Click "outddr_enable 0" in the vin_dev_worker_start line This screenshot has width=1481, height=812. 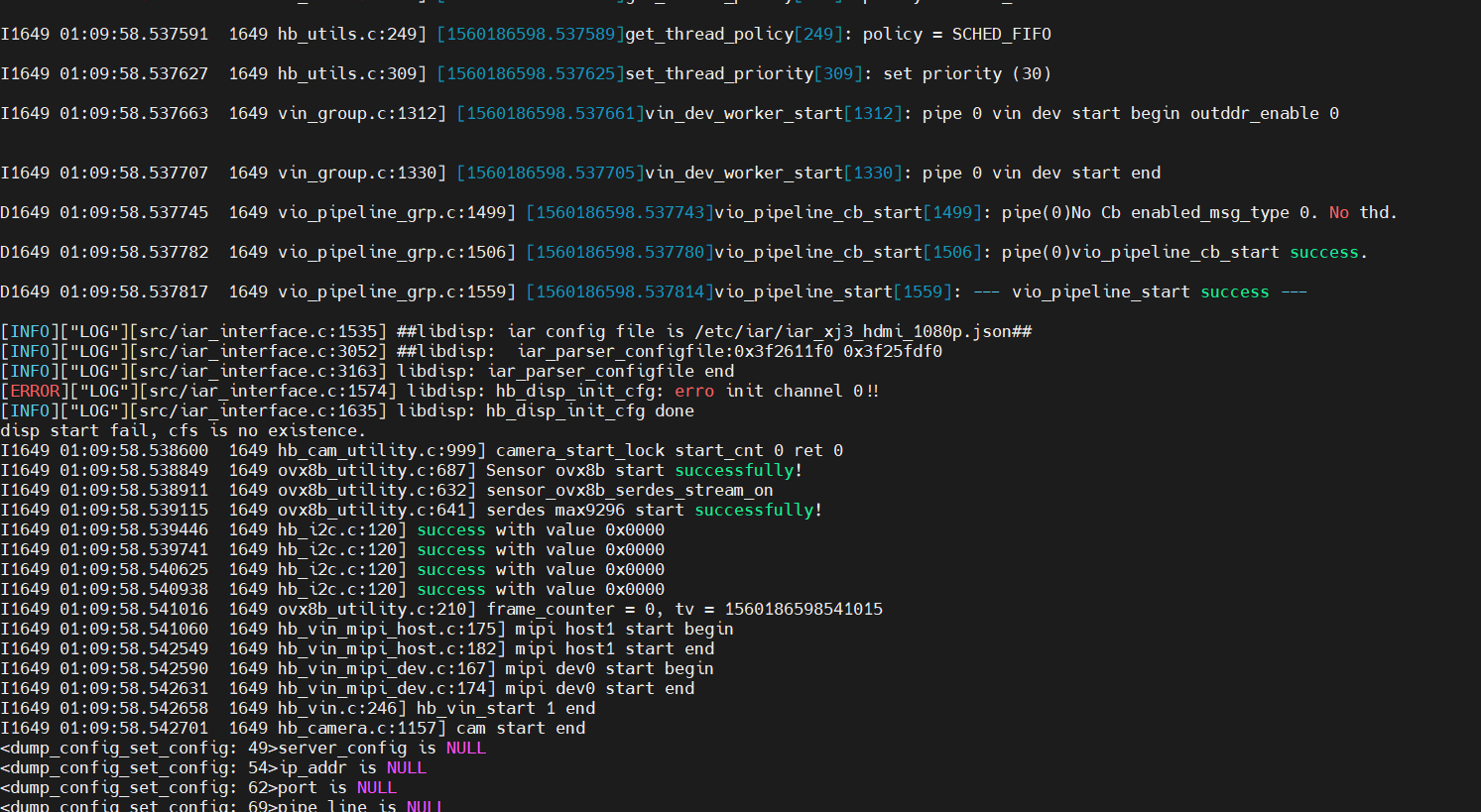click(1264, 114)
